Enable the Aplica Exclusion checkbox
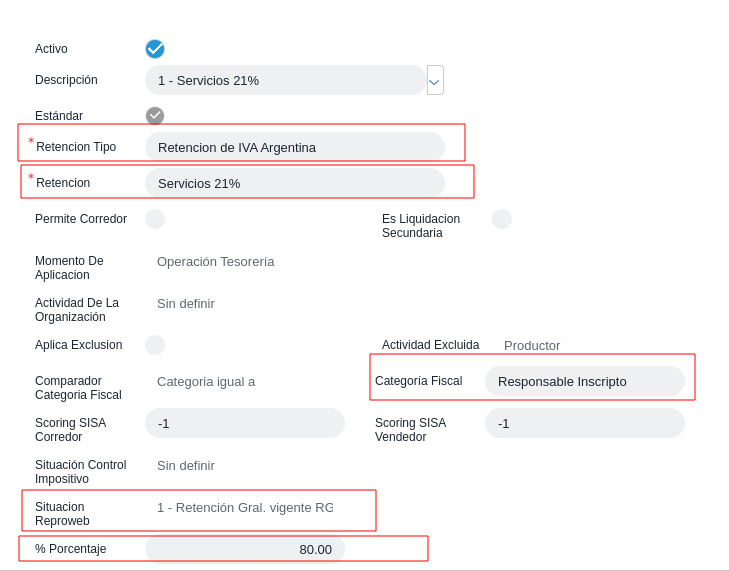729x571 pixels. click(x=155, y=345)
